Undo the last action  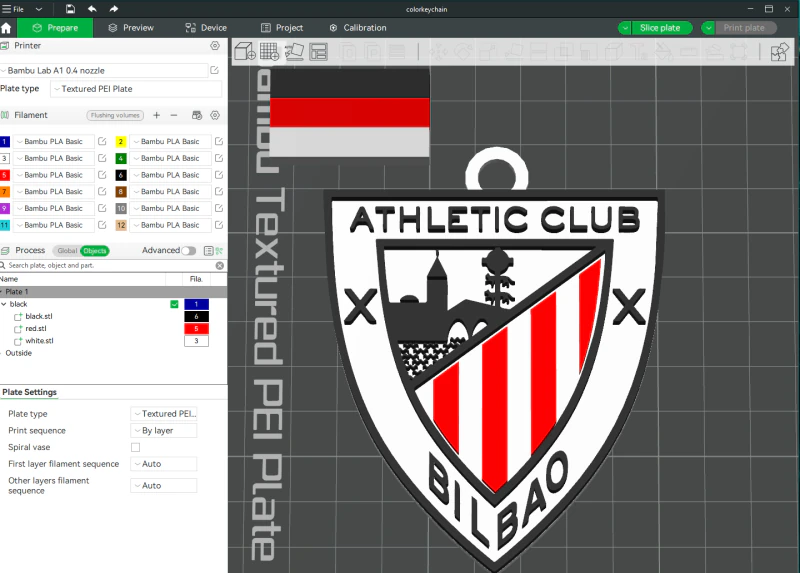pos(92,9)
